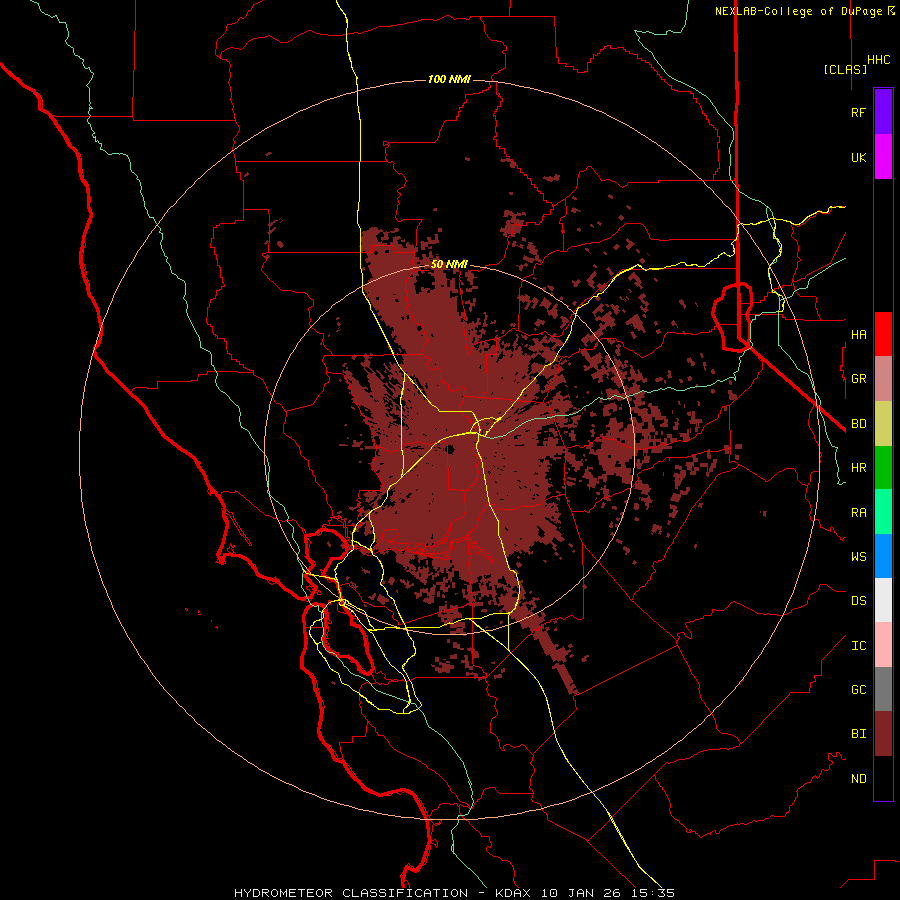Screen dimensions: 900x900
Task: Click the ND legend label text
Action: pyautogui.click(x=858, y=778)
